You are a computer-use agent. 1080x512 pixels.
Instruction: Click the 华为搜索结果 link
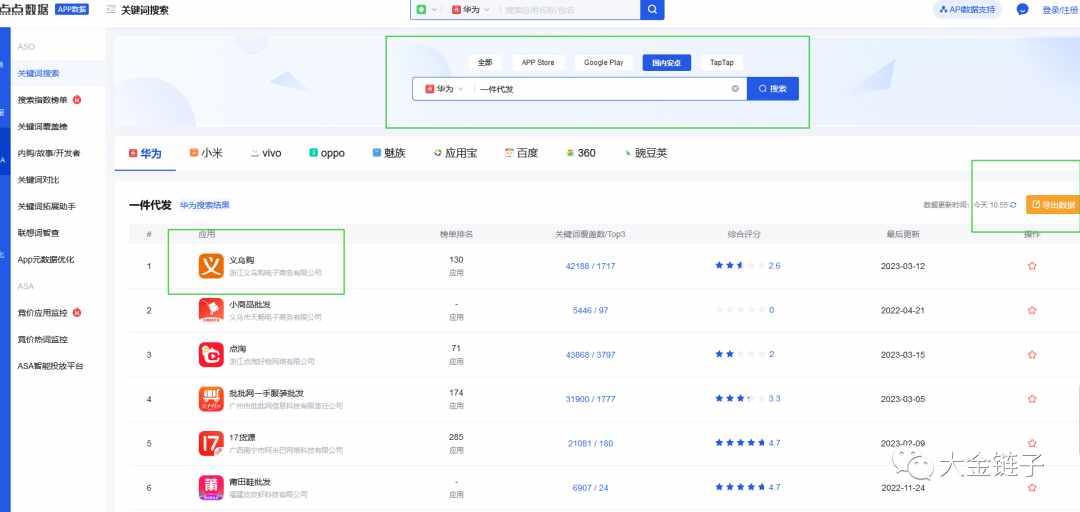coord(205,205)
